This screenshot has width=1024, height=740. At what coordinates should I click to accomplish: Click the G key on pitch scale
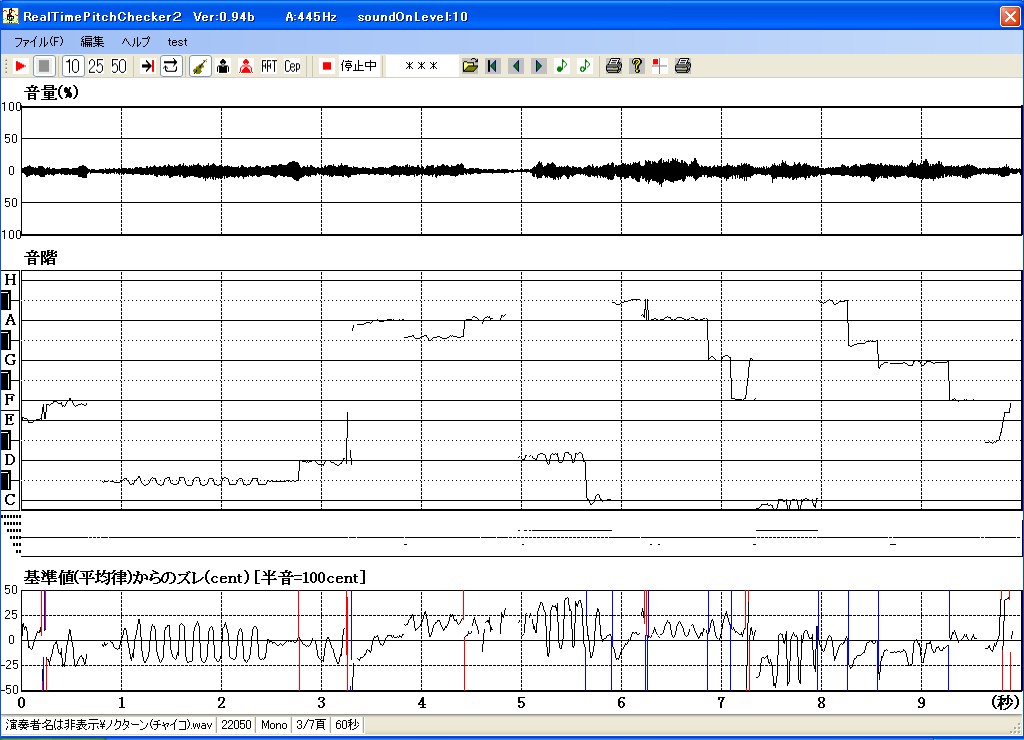point(10,360)
